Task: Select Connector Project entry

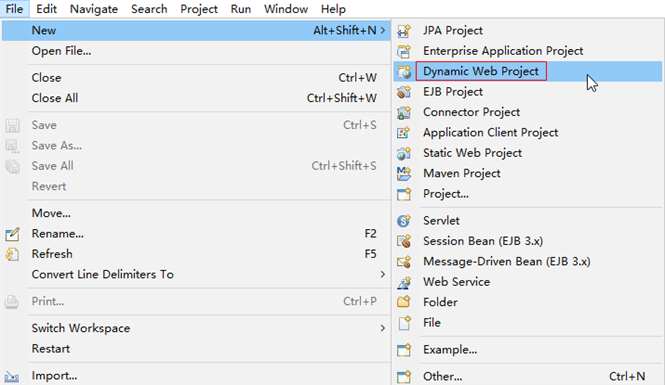Action: pyautogui.click(x=528, y=112)
